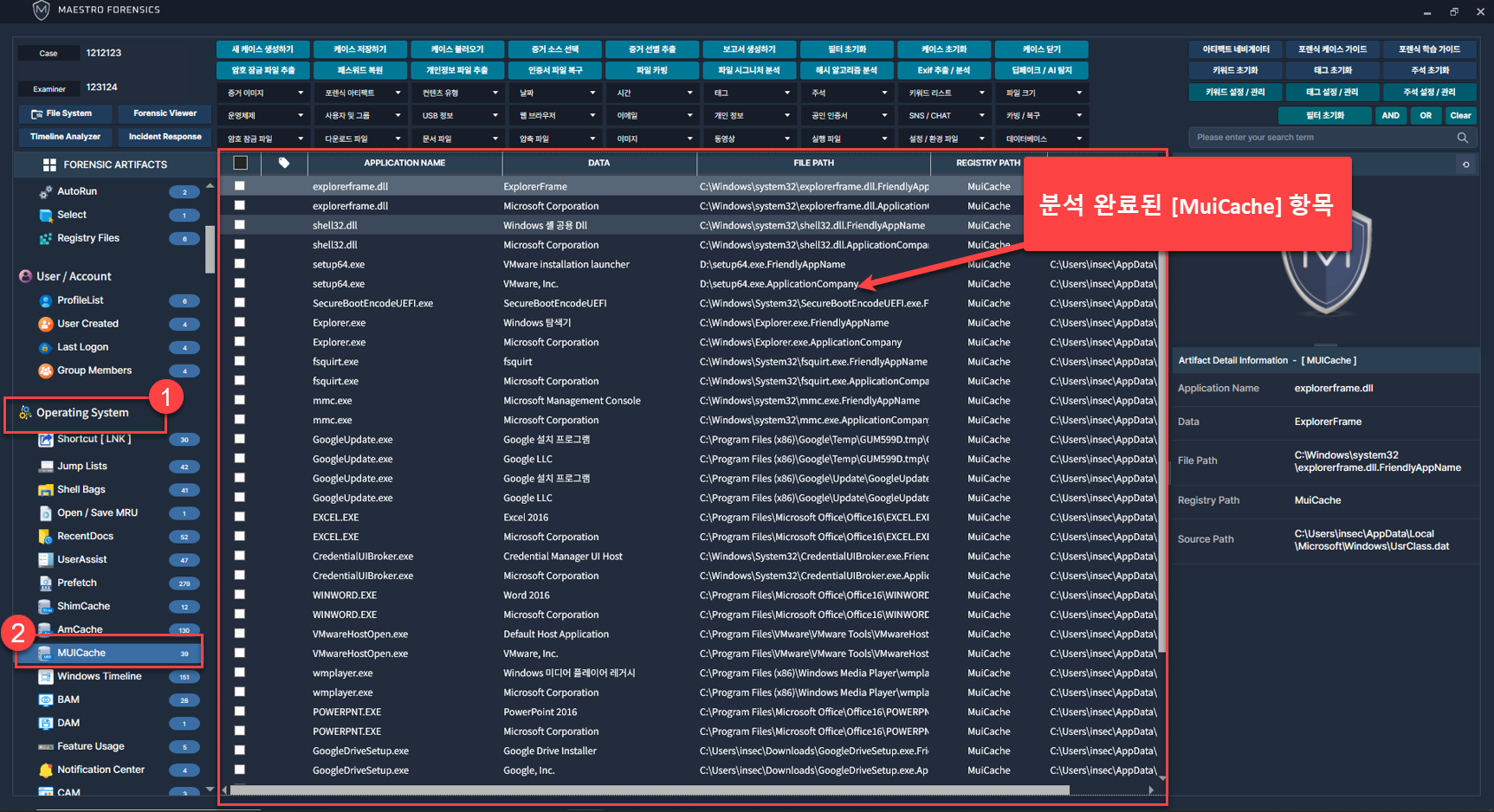Click the Notification Center bell icon

(46, 770)
